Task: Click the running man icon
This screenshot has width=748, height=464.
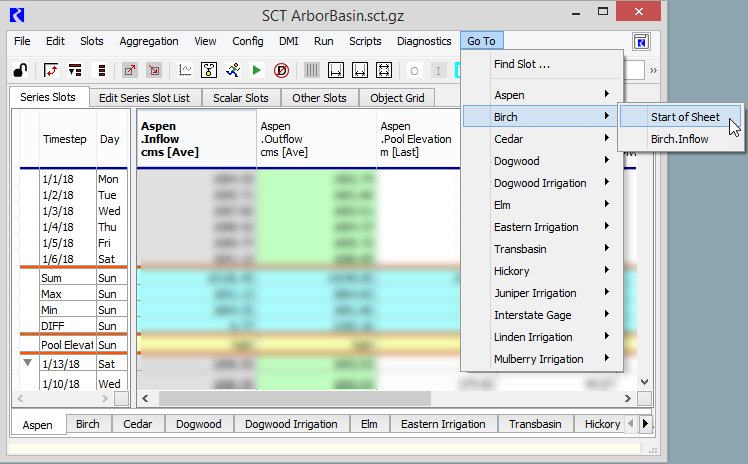Action: [x=233, y=71]
